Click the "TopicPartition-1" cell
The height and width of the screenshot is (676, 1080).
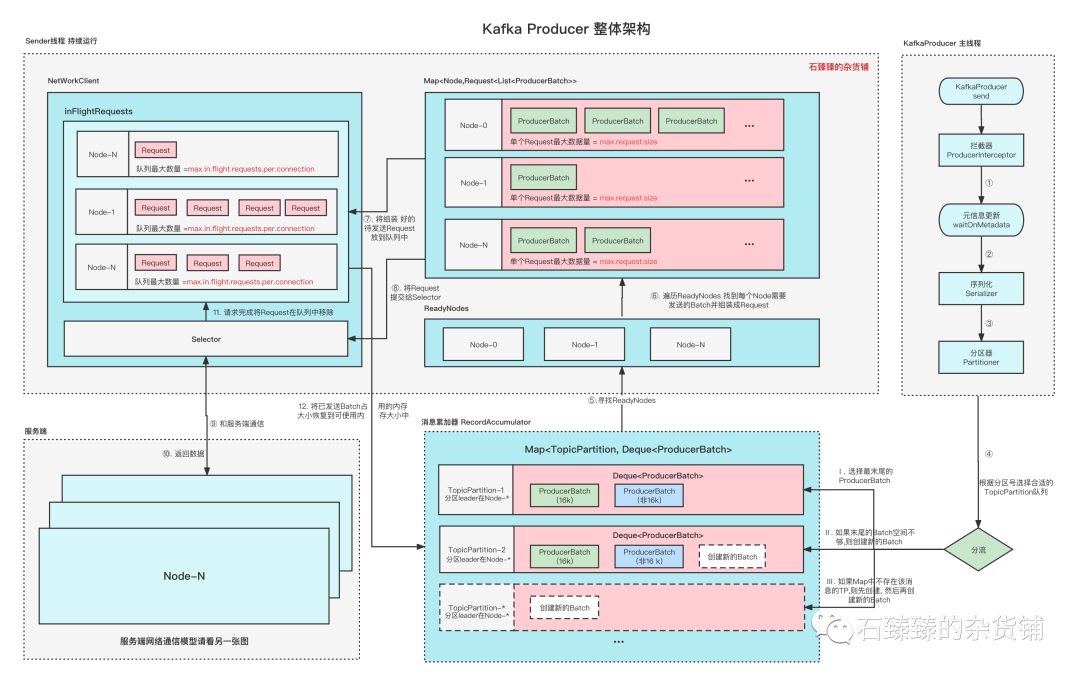[x=476, y=490]
